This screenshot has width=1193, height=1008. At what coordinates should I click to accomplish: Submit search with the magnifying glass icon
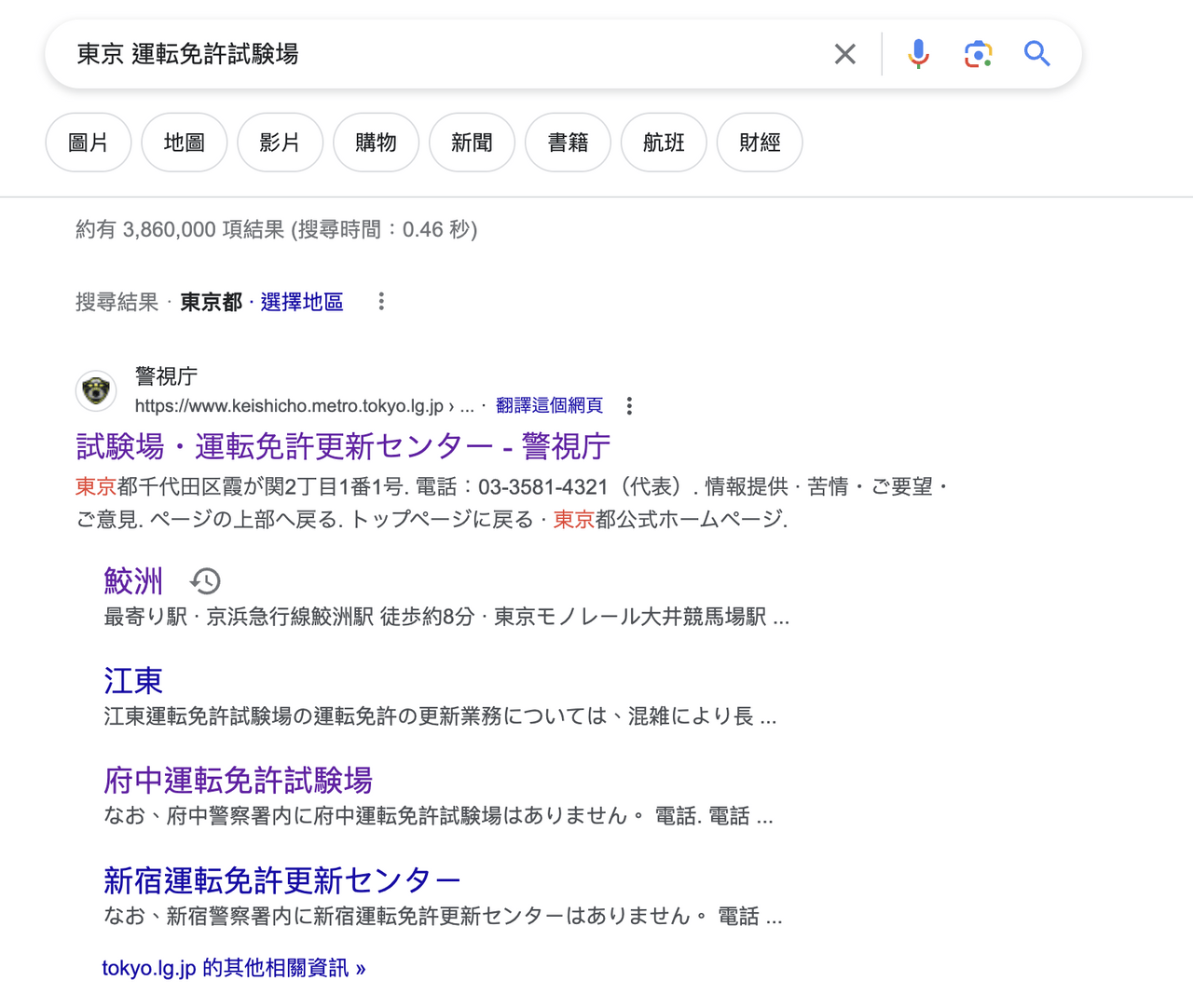point(1036,54)
